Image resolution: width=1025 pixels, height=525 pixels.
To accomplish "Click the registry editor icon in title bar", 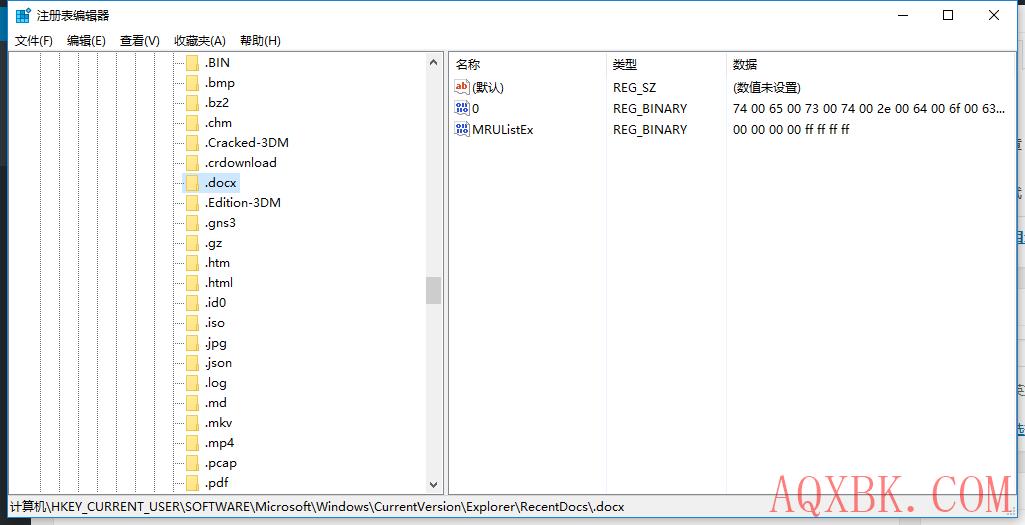I will 23,15.
